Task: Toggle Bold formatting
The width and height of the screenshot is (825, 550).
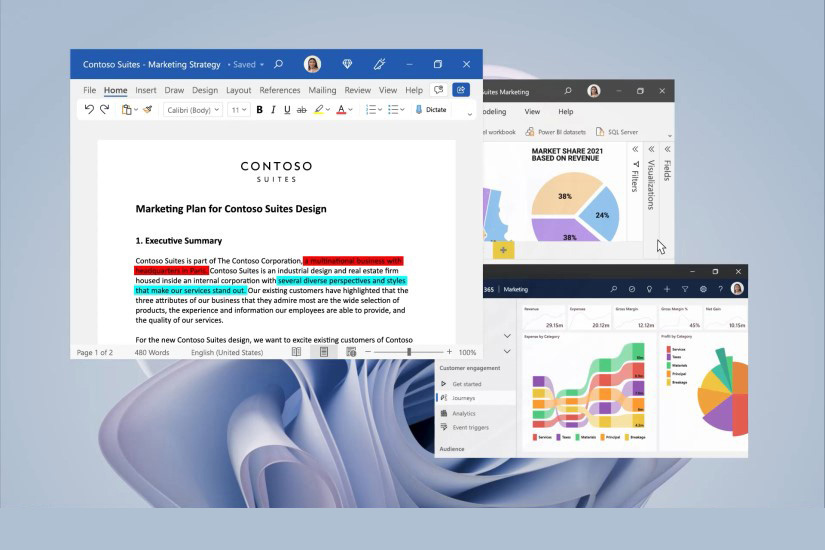Action: [260, 110]
